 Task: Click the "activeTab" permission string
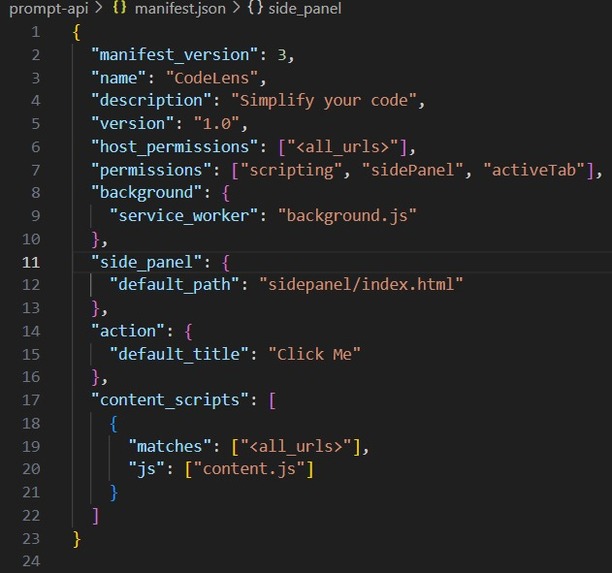pyautogui.click(x=534, y=170)
